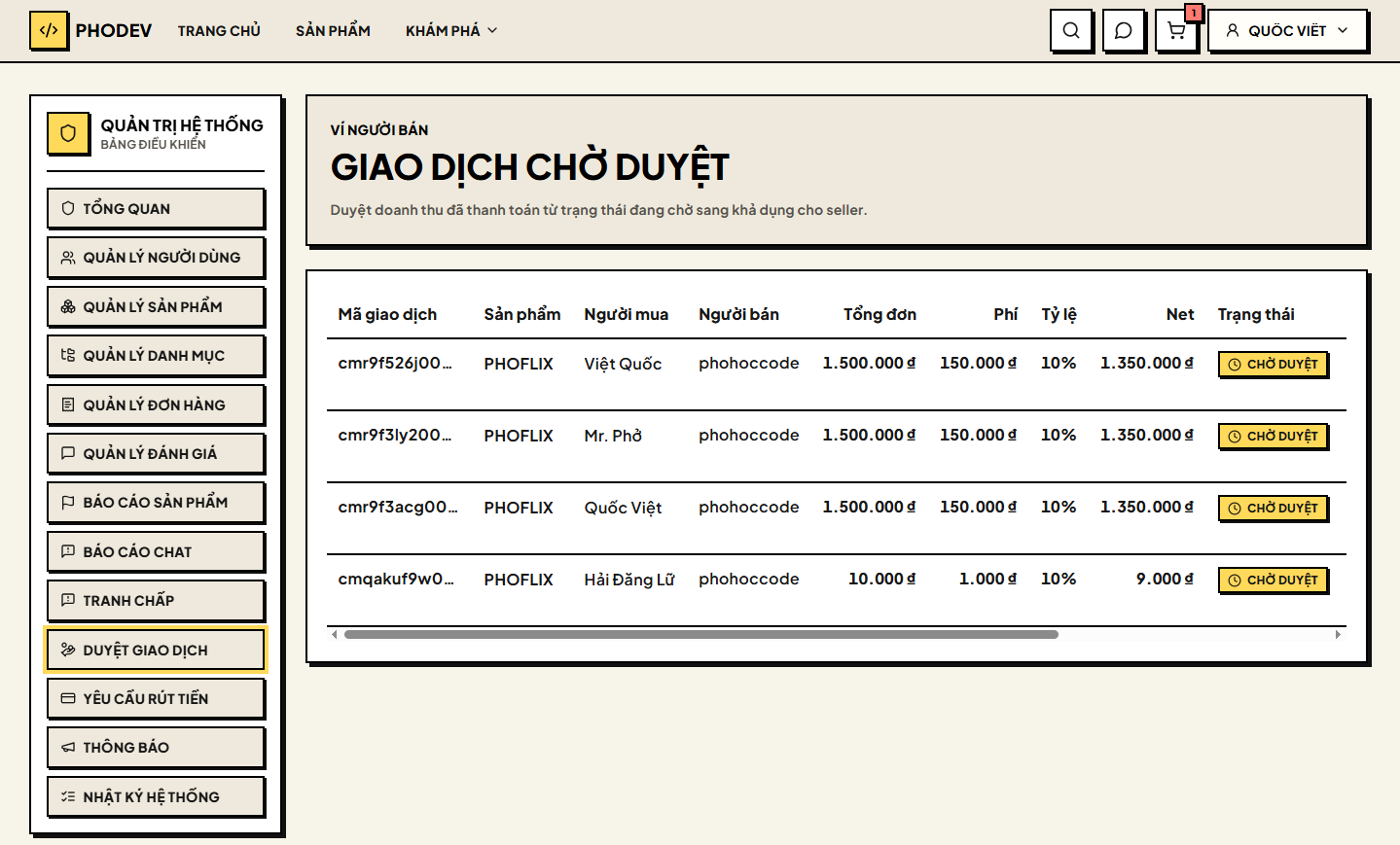The height and width of the screenshot is (845, 1400).
Task: Click Net amount 9.000 ₫
Action: point(1165,579)
